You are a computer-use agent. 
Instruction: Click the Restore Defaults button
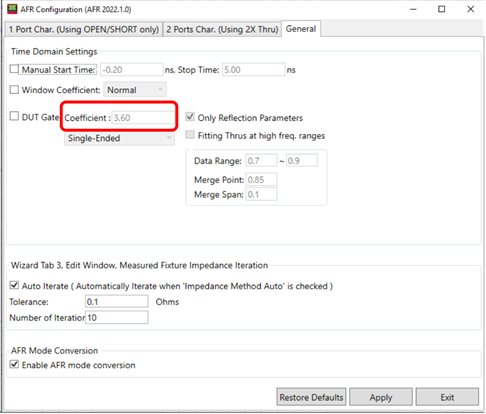[311, 397]
